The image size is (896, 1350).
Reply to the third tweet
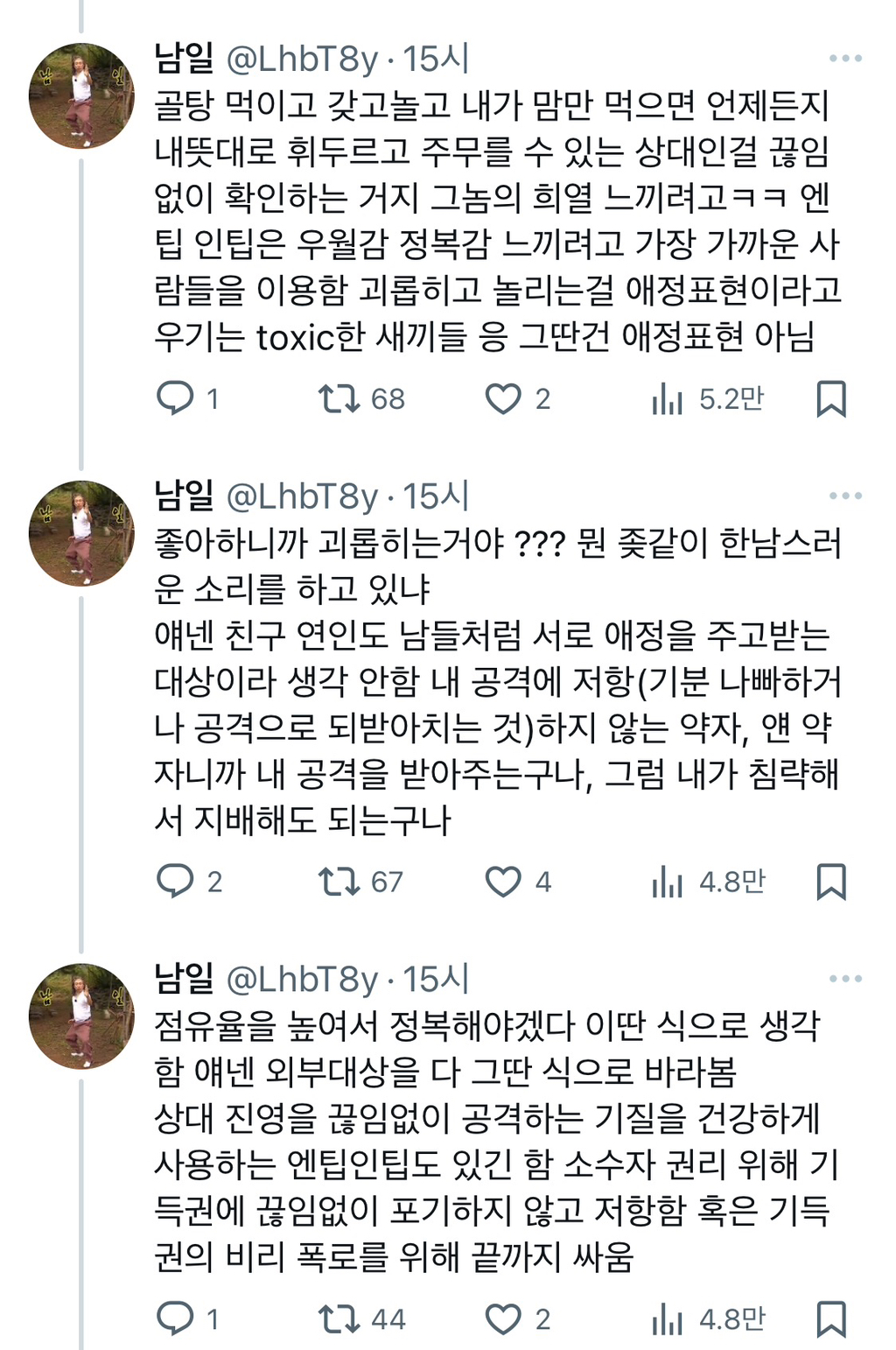(x=175, y=1318)
